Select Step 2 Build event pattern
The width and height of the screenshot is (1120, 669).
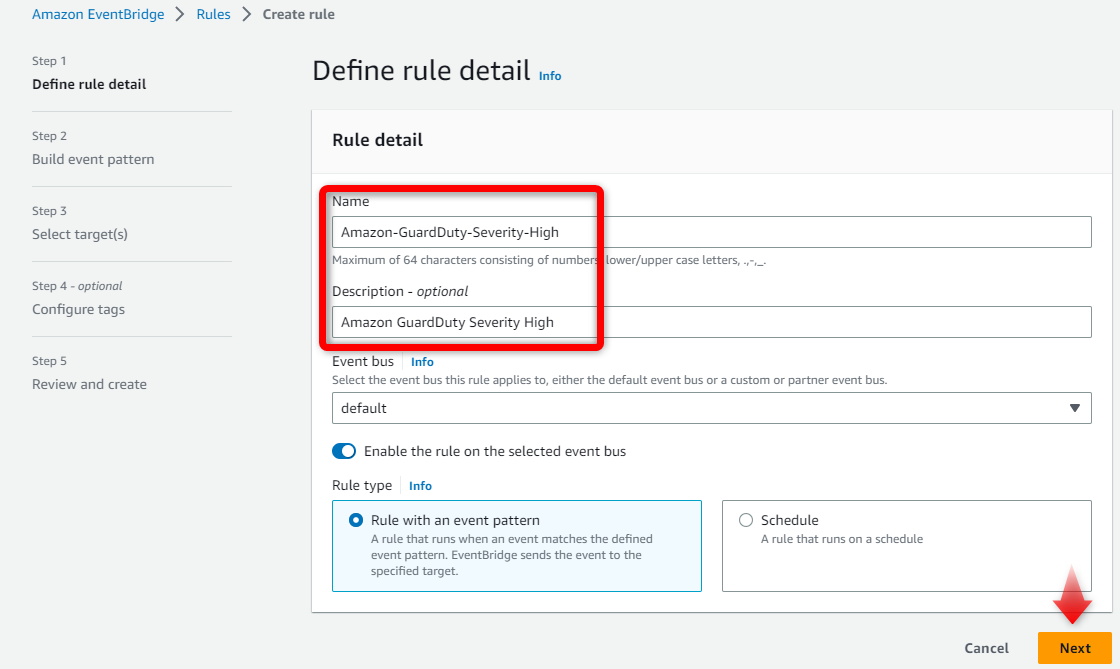[x=93, y=159]
